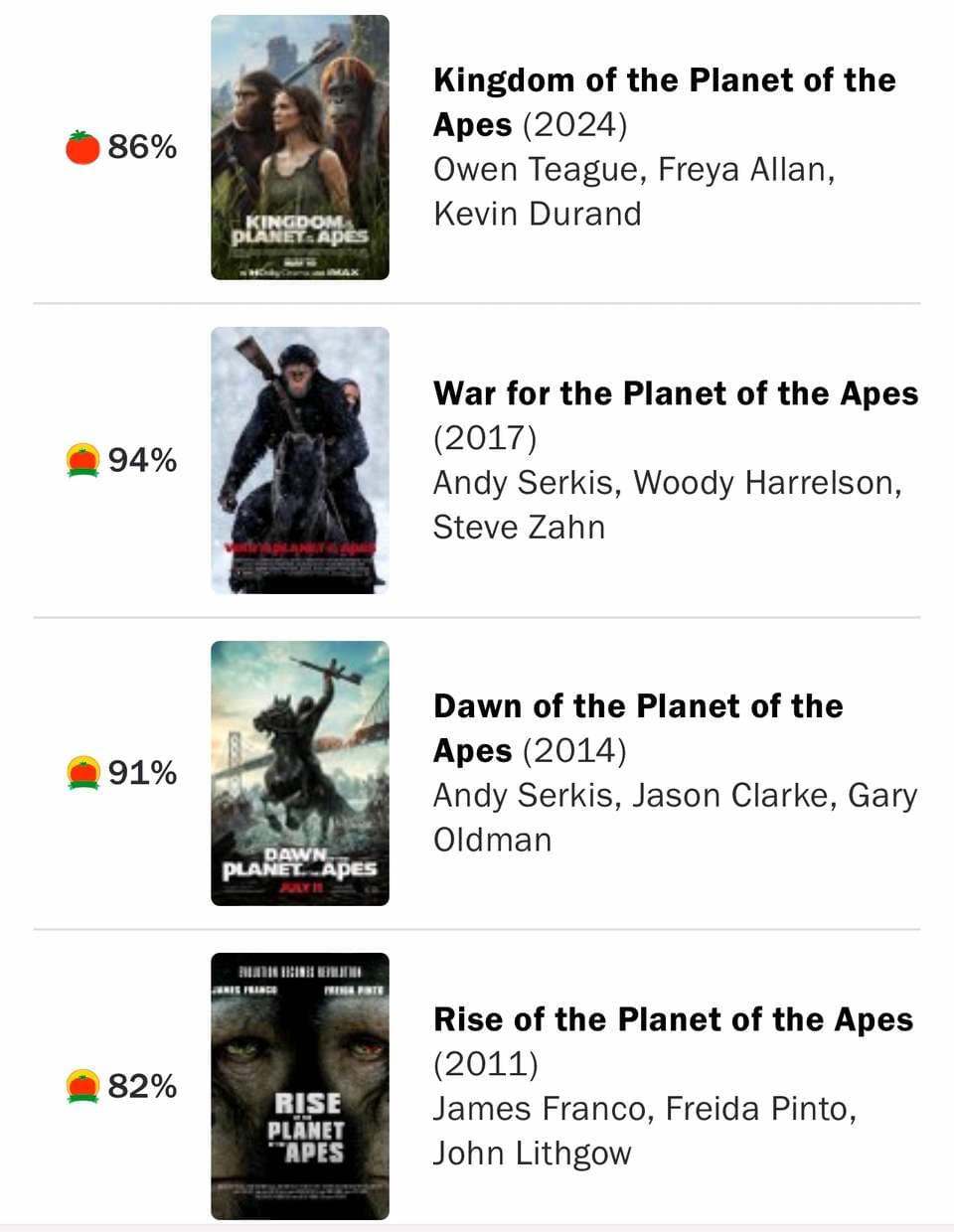Click the War for the Planet of the Apes title

pyautogui.click(x=676, y=393)
